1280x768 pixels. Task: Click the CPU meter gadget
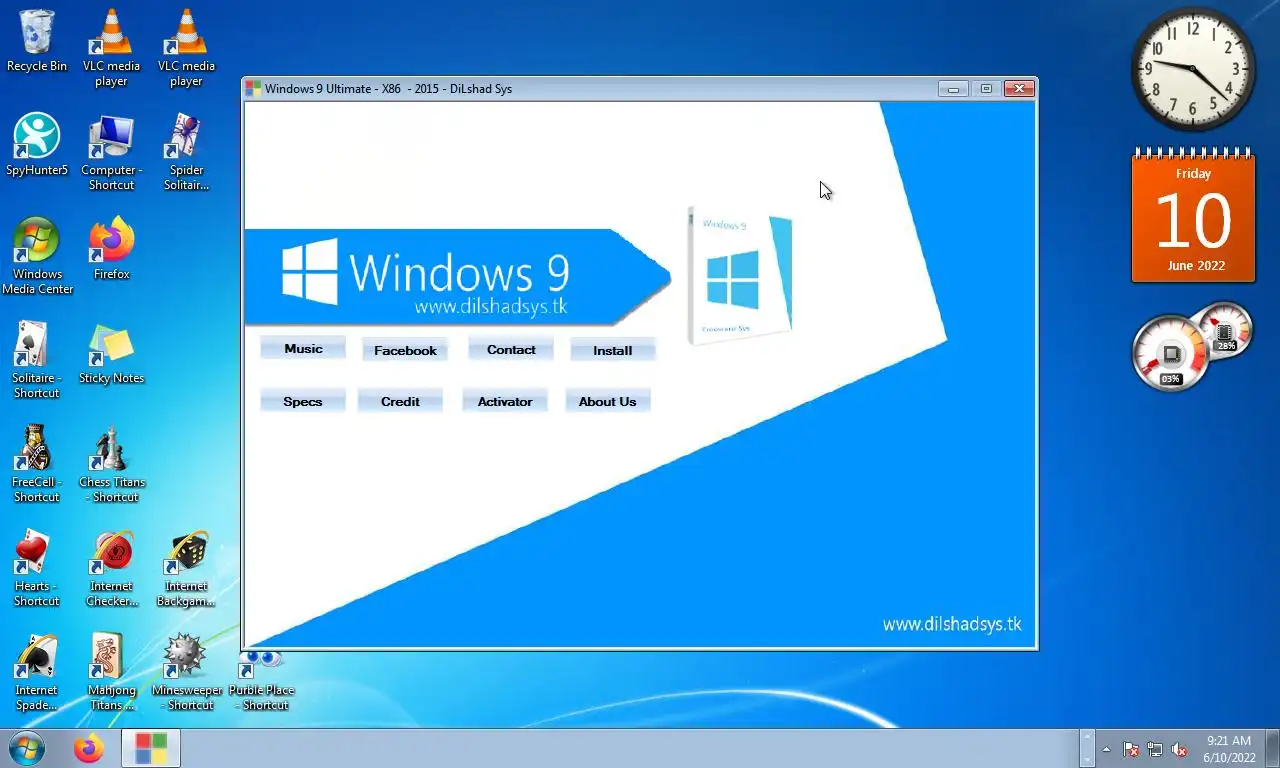[x=1191, y=346]
